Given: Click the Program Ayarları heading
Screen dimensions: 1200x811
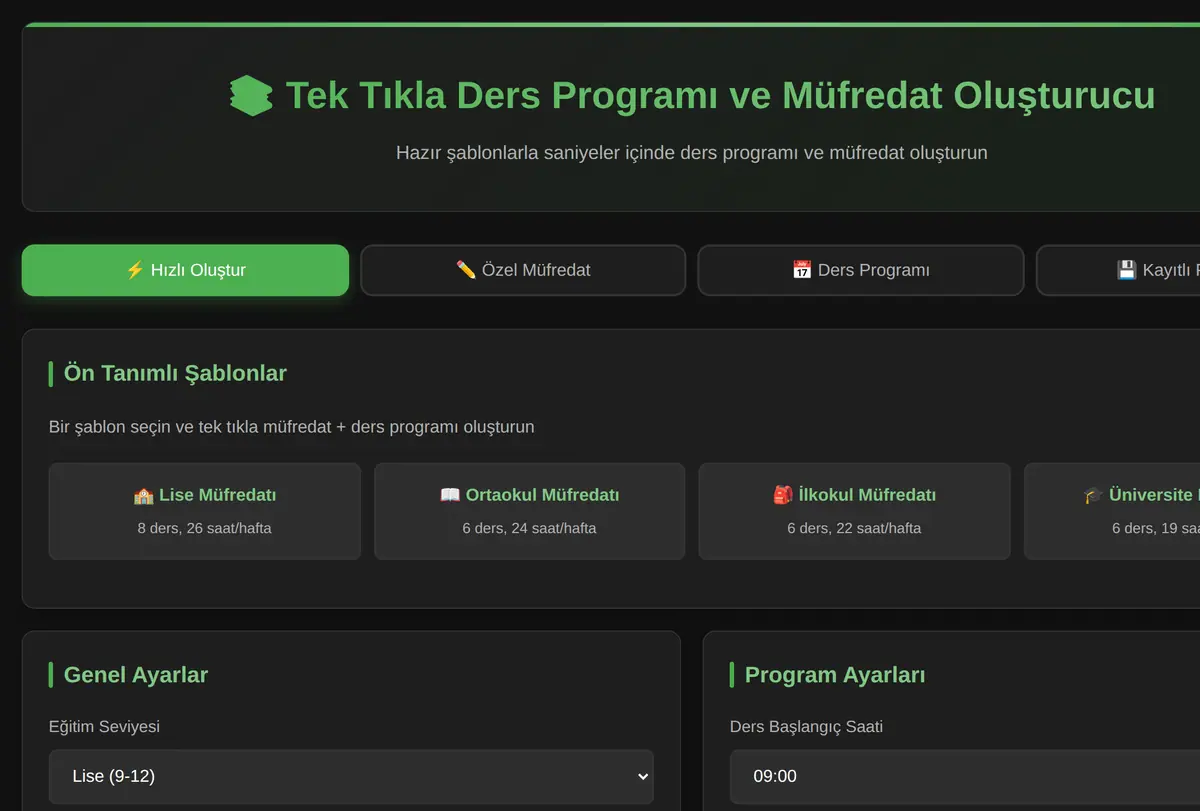Looking at the screenshot, I should click(835, 675).
